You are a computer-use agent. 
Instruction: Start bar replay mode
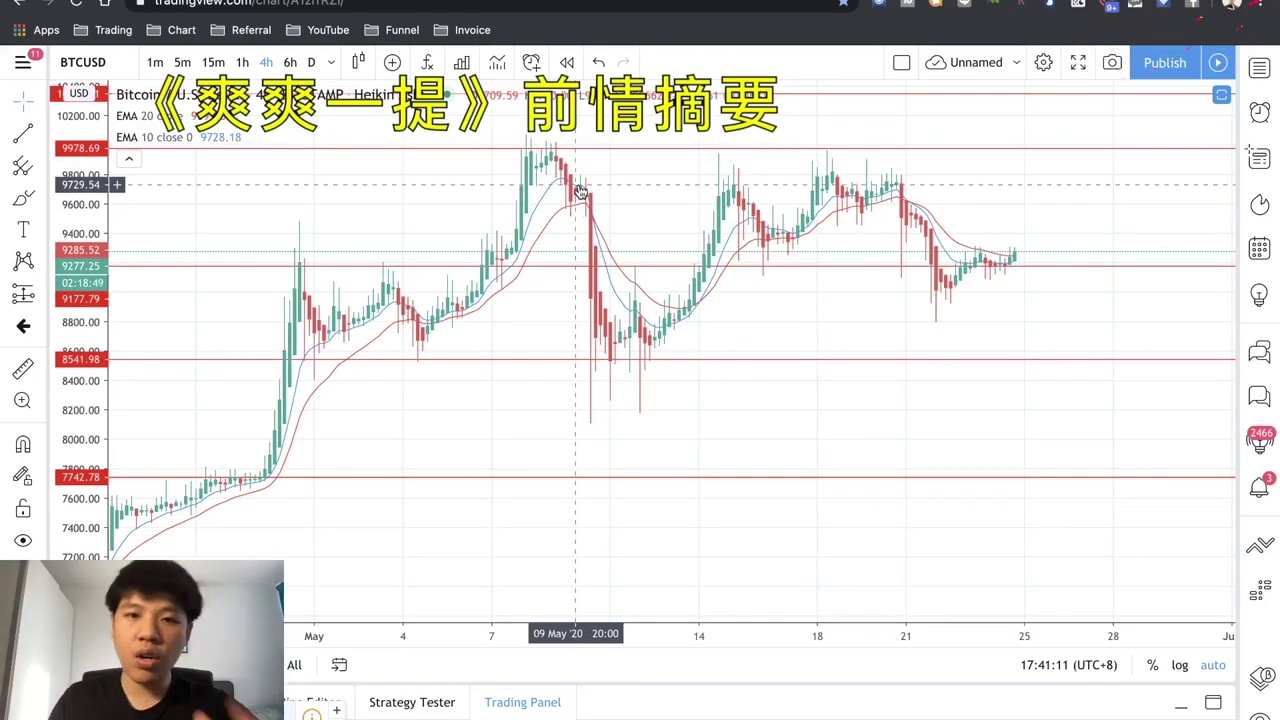pyautogui.click(x=567, y=63)
